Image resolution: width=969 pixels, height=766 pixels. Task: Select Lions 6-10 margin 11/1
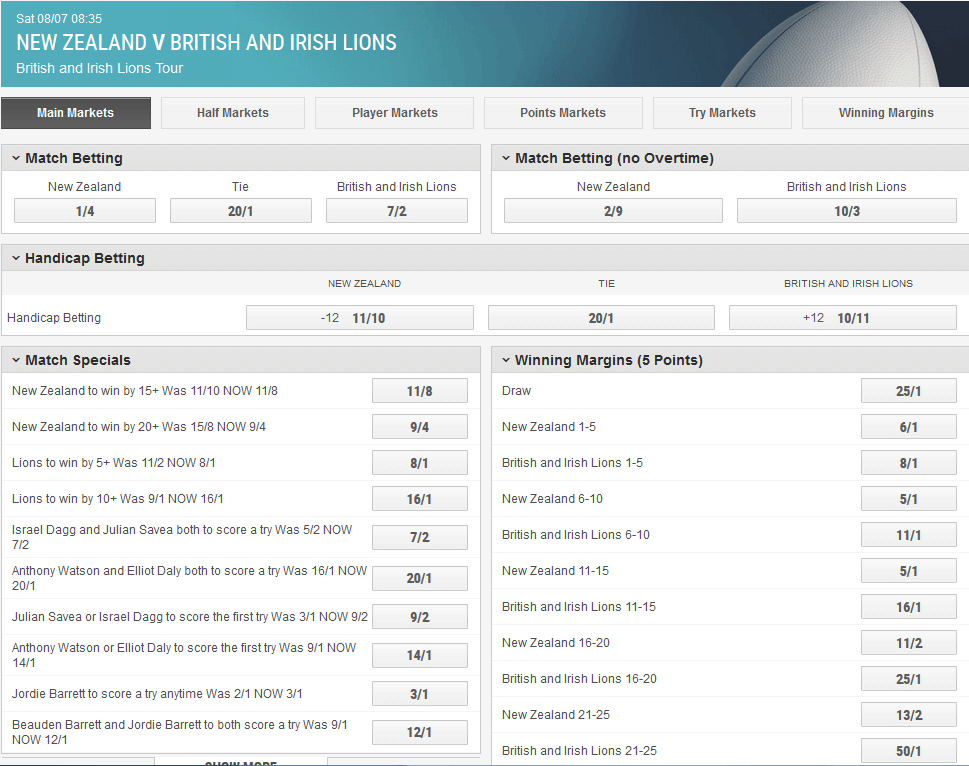[x=908, y=535]
